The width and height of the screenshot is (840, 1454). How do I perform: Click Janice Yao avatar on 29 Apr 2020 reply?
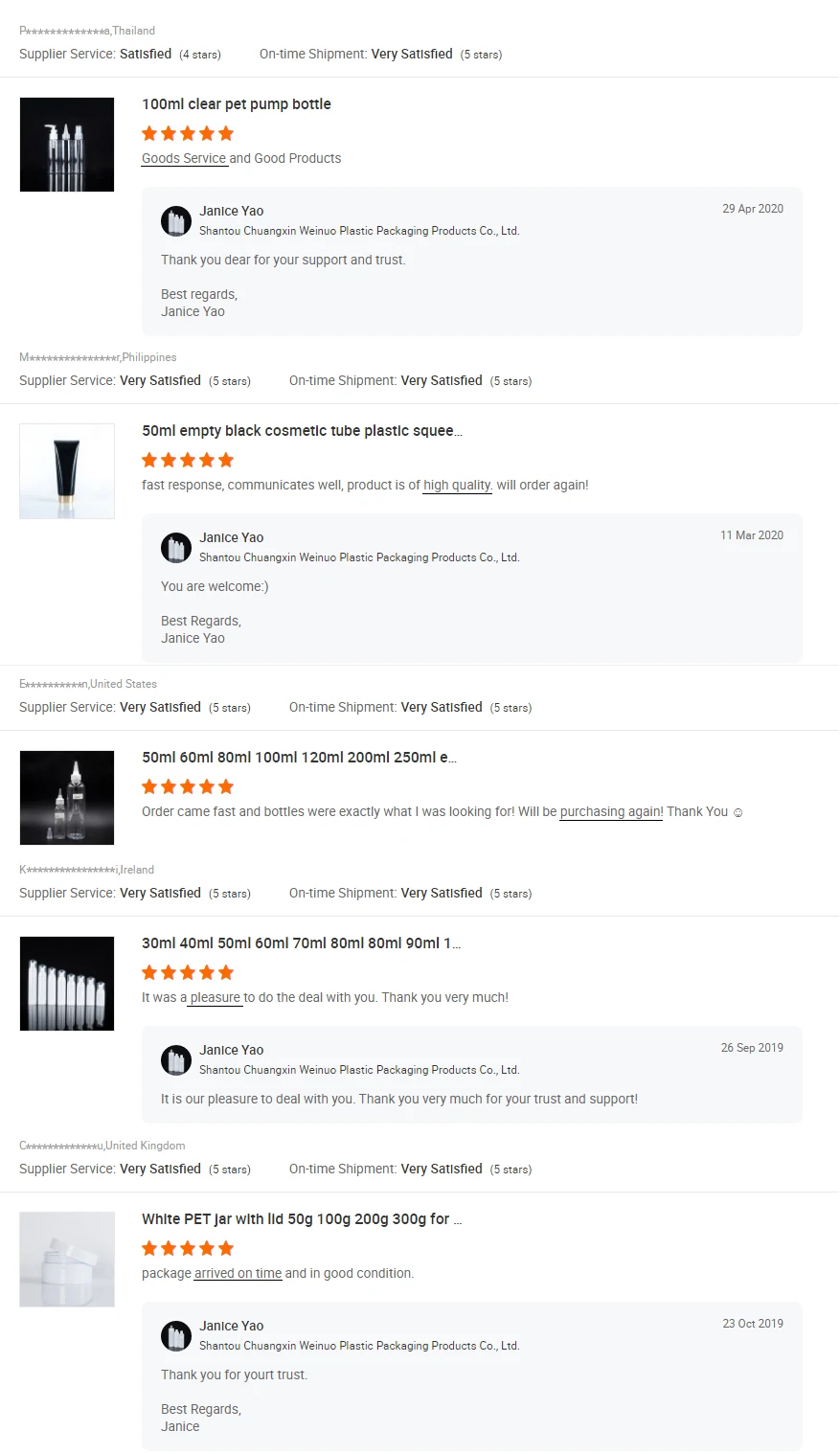point(176,221)
